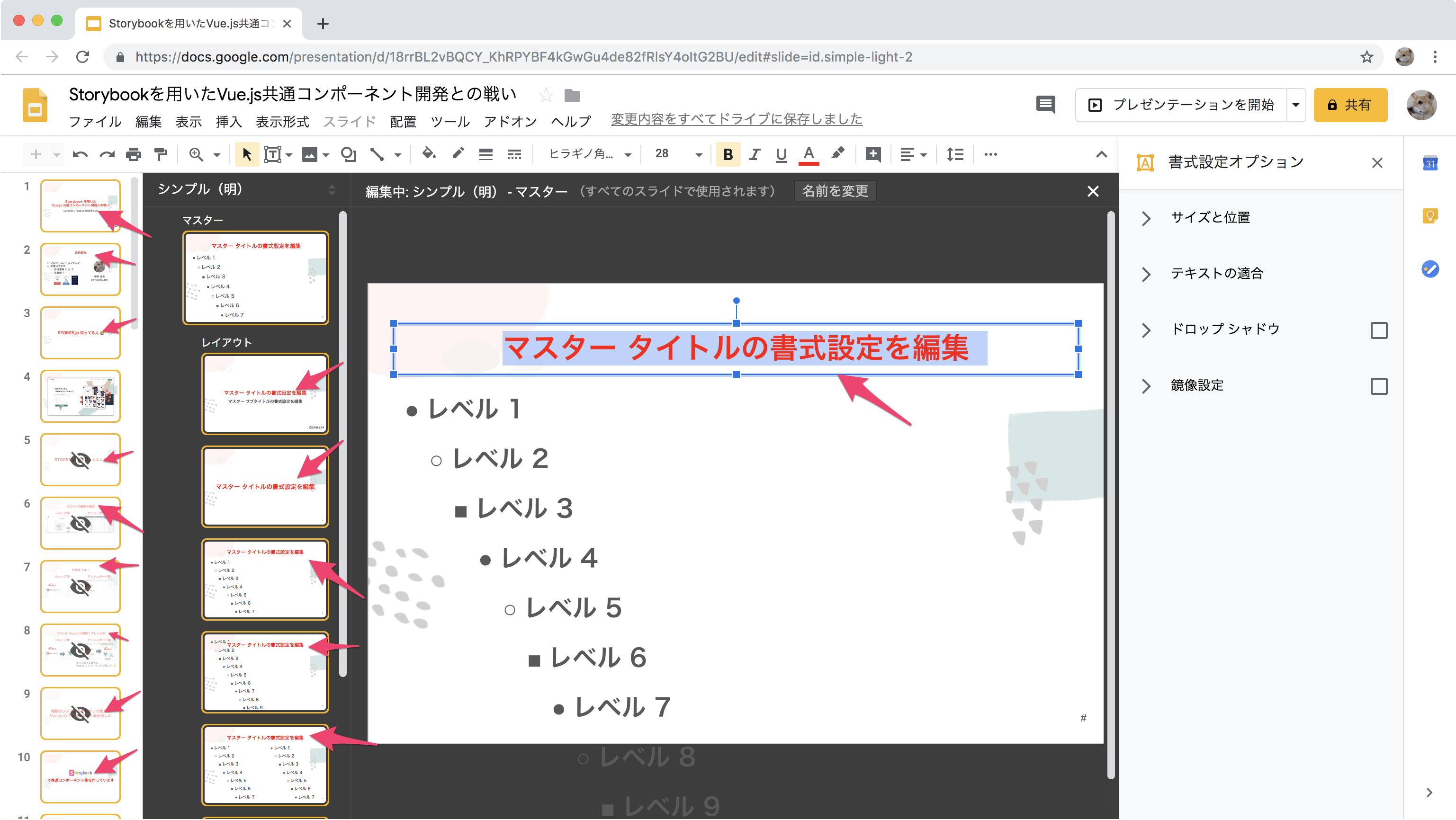Image resolution: width=1456 pixels, height=820 pixels.
Task: Click the Slides home logo
Action: point(35,105)
